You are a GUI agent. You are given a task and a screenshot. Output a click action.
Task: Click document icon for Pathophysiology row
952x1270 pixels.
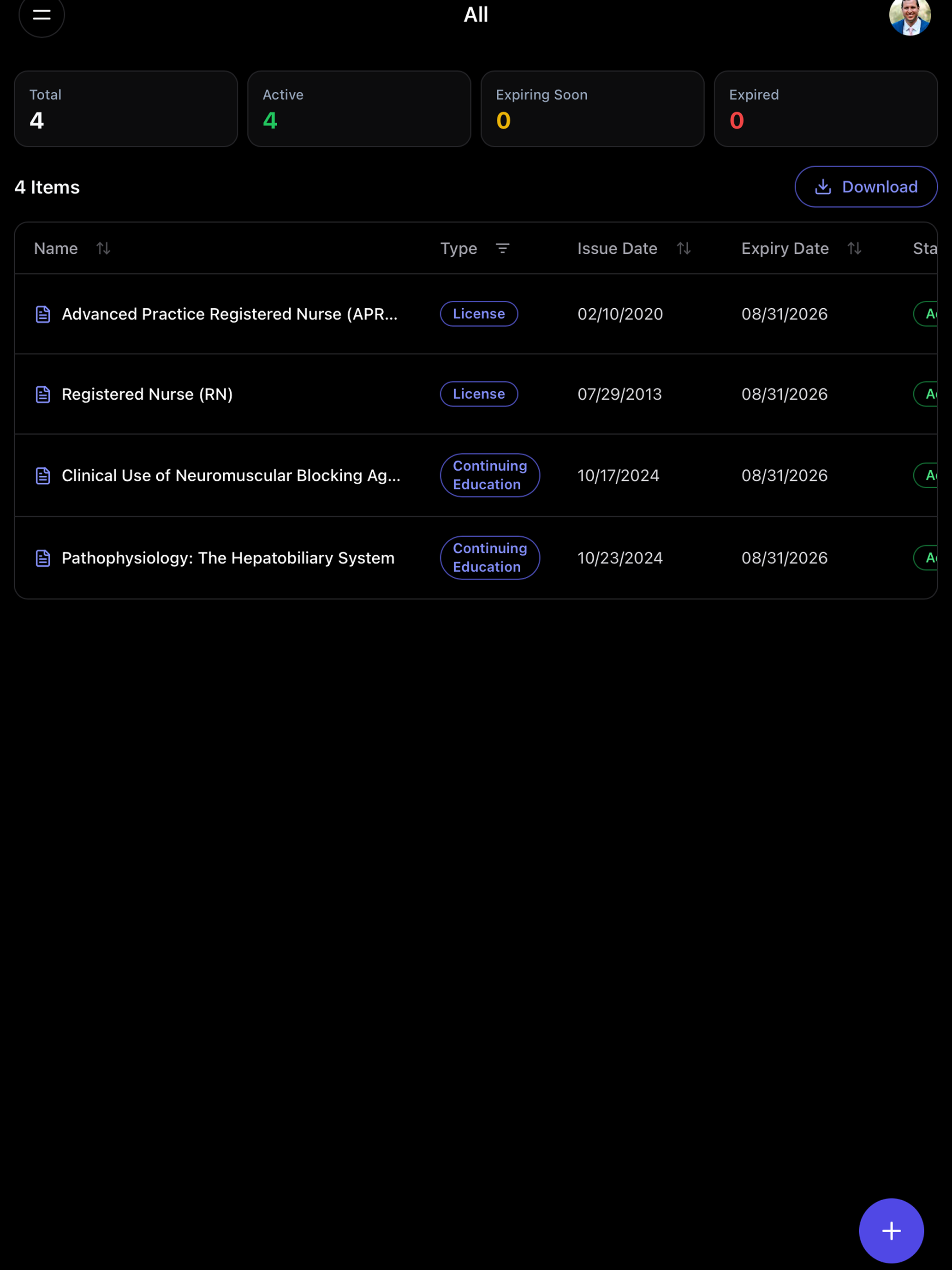tap(43, 558)
